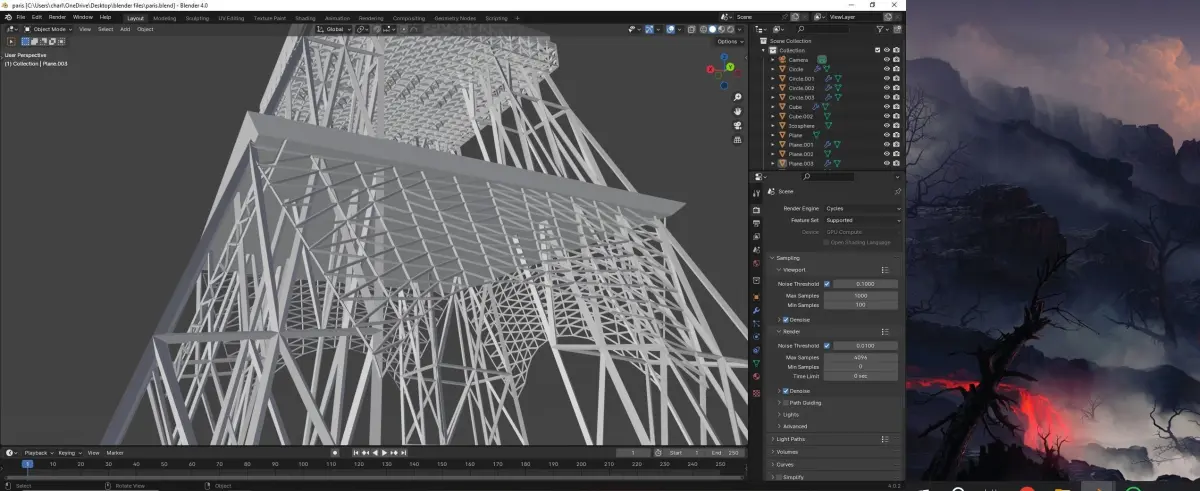Click Light Paths presets list icon
1200x491 pixels.
tap(885, 439)
